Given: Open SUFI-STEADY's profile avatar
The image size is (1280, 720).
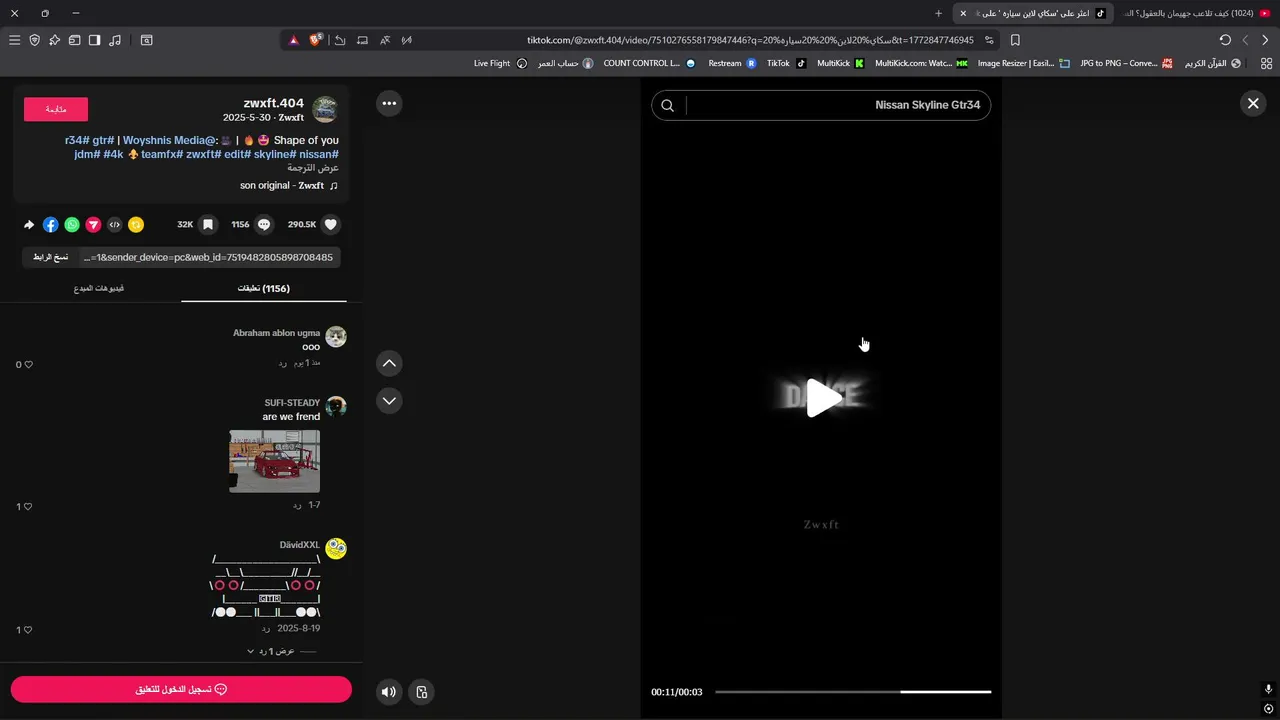Looking at the screenshot, I should 336,406.
